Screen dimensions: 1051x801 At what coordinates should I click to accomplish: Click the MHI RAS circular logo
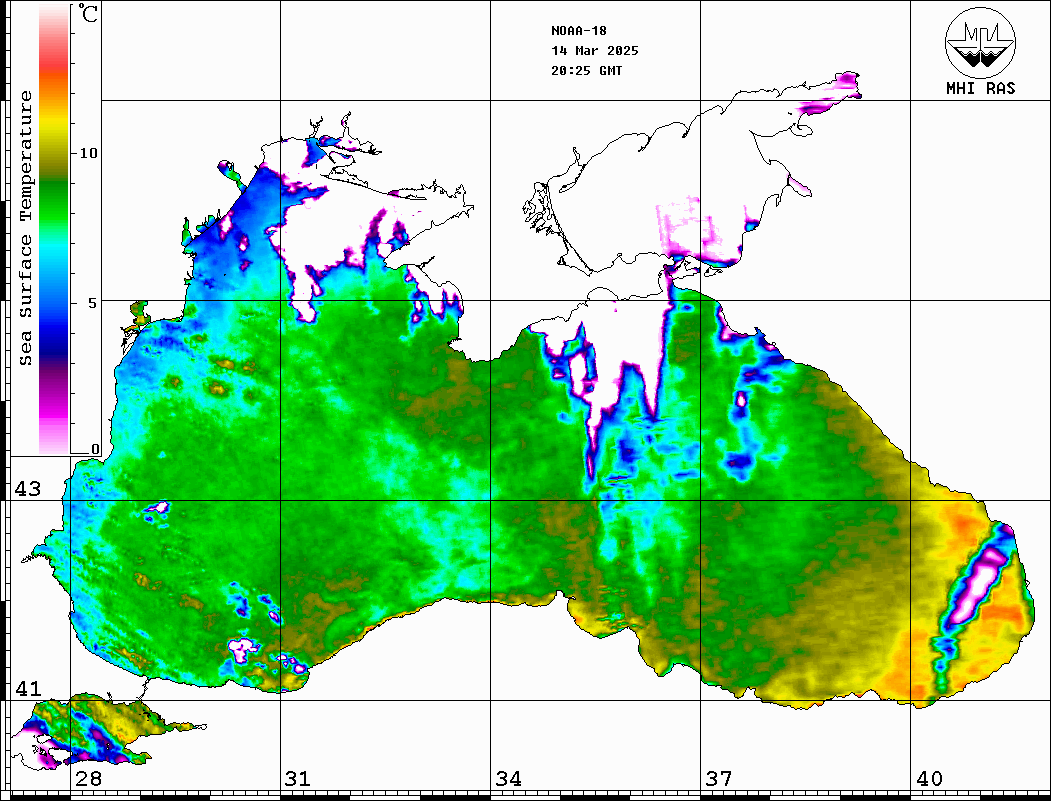pyautogui.click(x=980, y=42)
